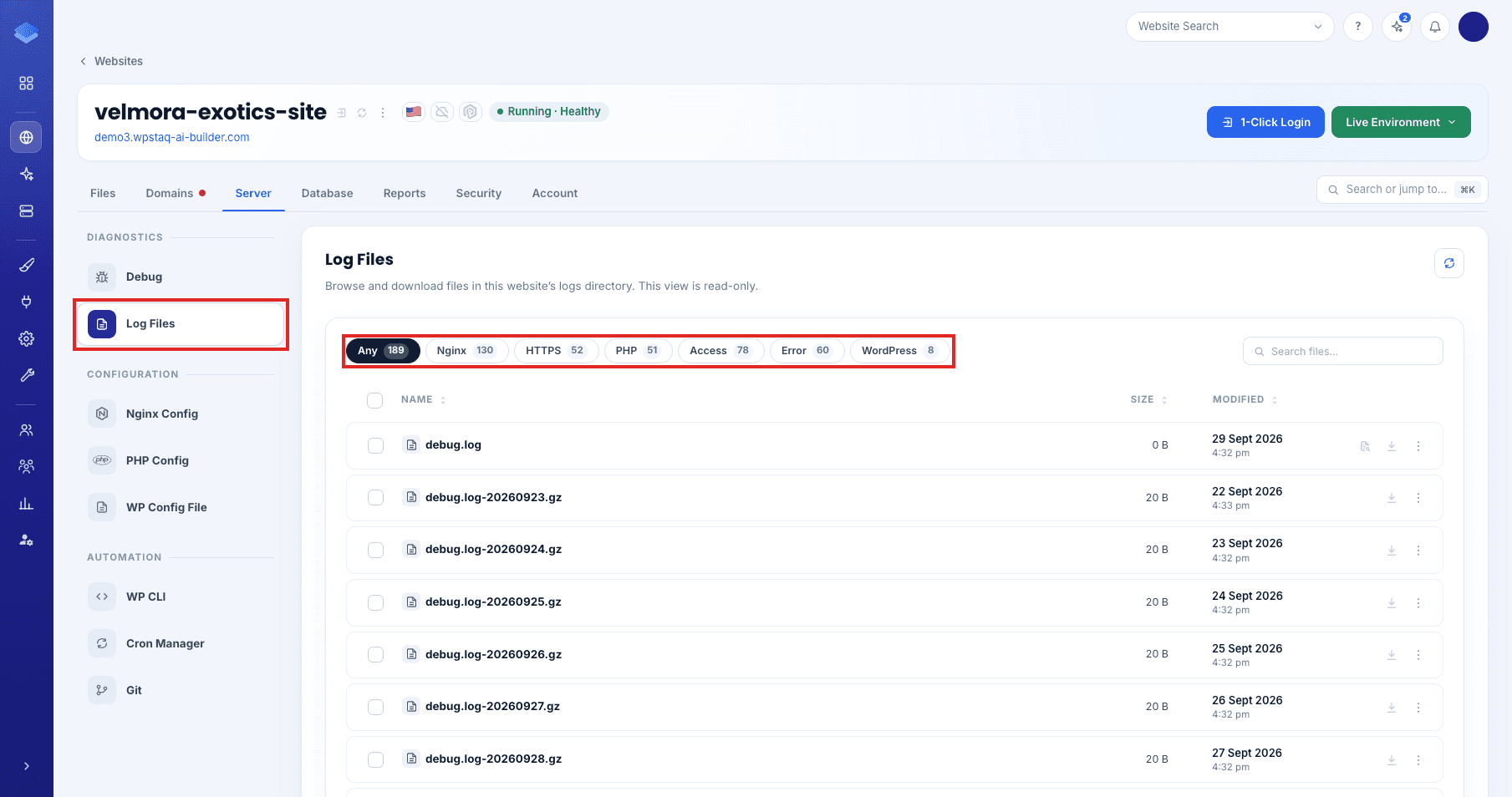Open the websites globe icon in sidebar
This screenshot has width=1512, height=797.
click(x=27, y=137)
